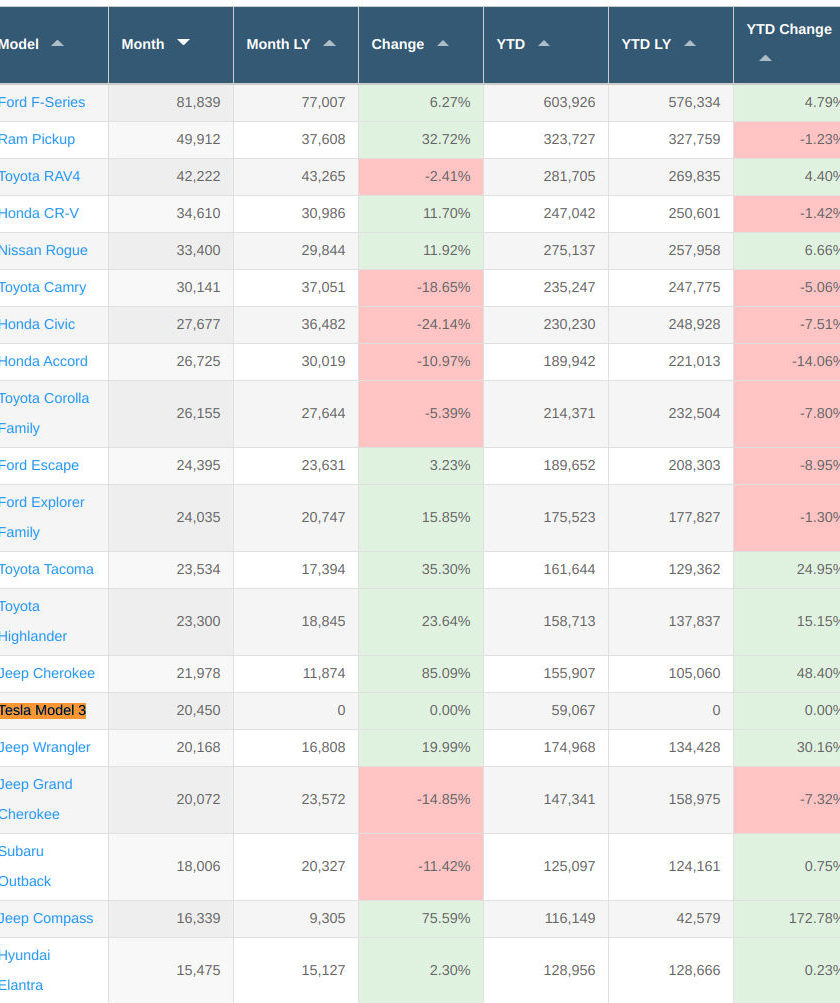Open Jeep Wrangler link
This screenshot has height=1003, width=840.
tap(45, 748)
